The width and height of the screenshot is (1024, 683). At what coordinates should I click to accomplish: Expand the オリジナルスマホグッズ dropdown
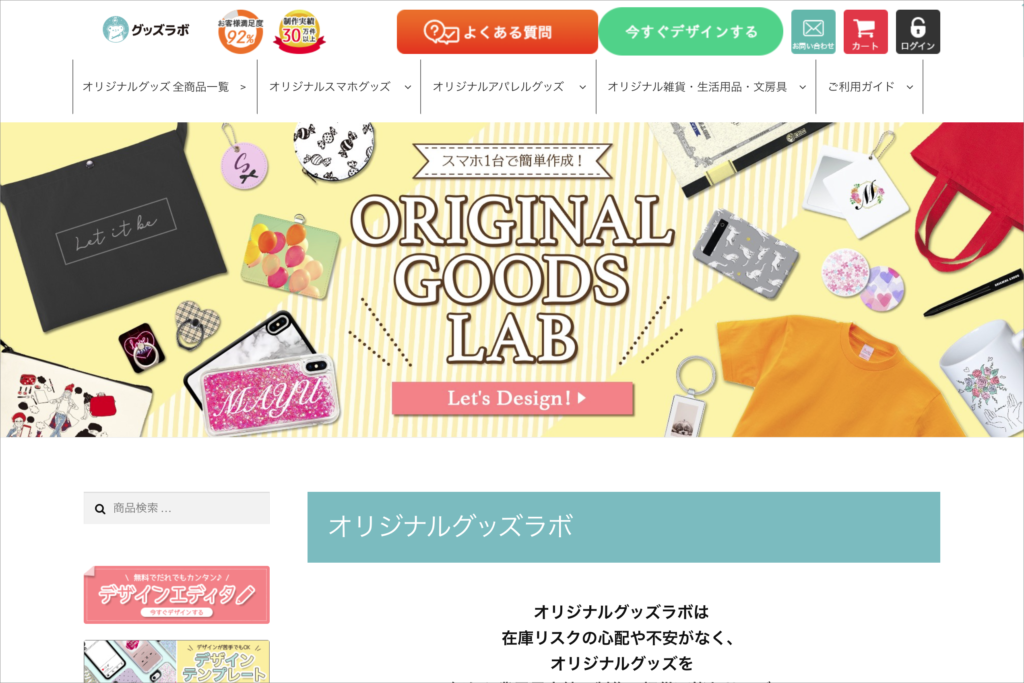(408, 87)
